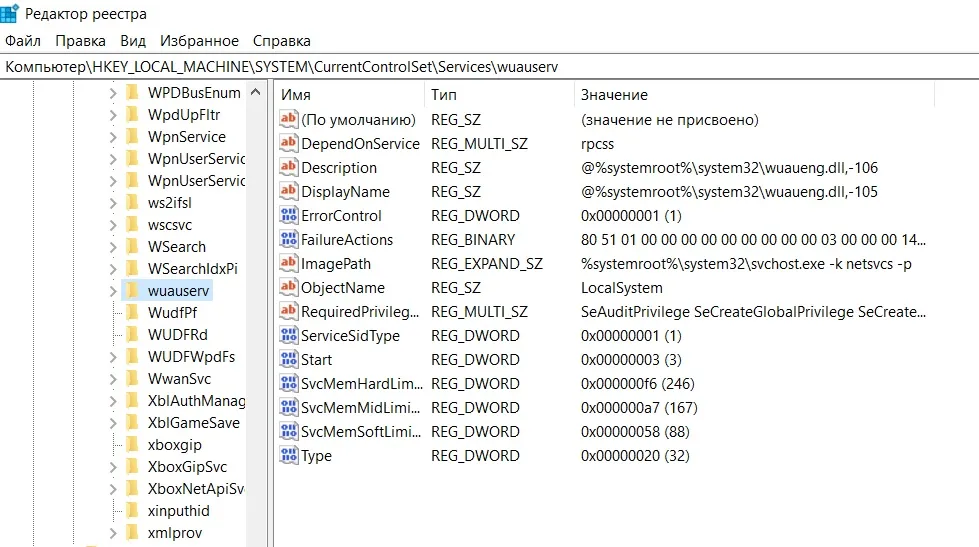Open the Избранное menu

pyautogui.click(x=199, y=41)
